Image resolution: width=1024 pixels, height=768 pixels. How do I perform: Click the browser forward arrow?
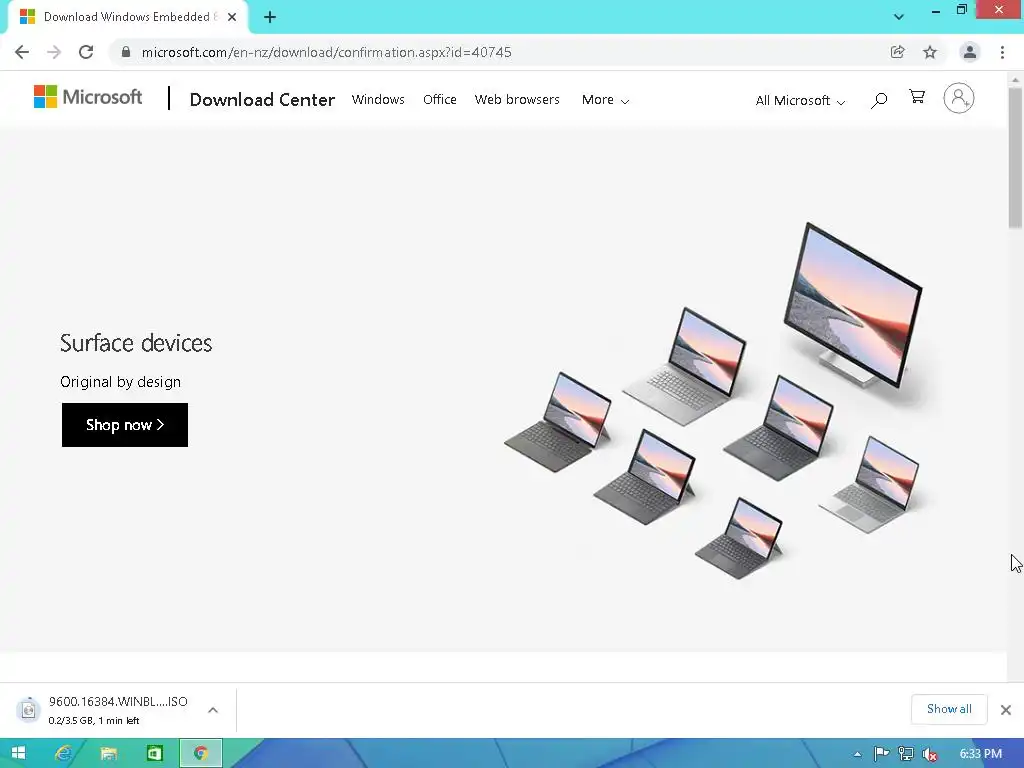tap(54, 52)
